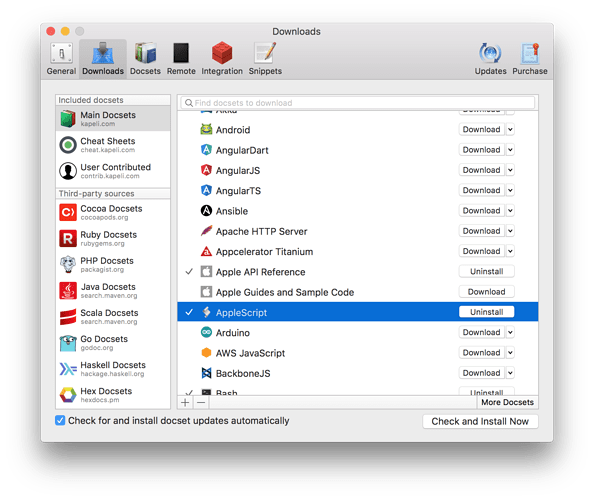Open version dropdown for BackboneJS
Screen dimensions: 594x500
(x=510, y=373)
